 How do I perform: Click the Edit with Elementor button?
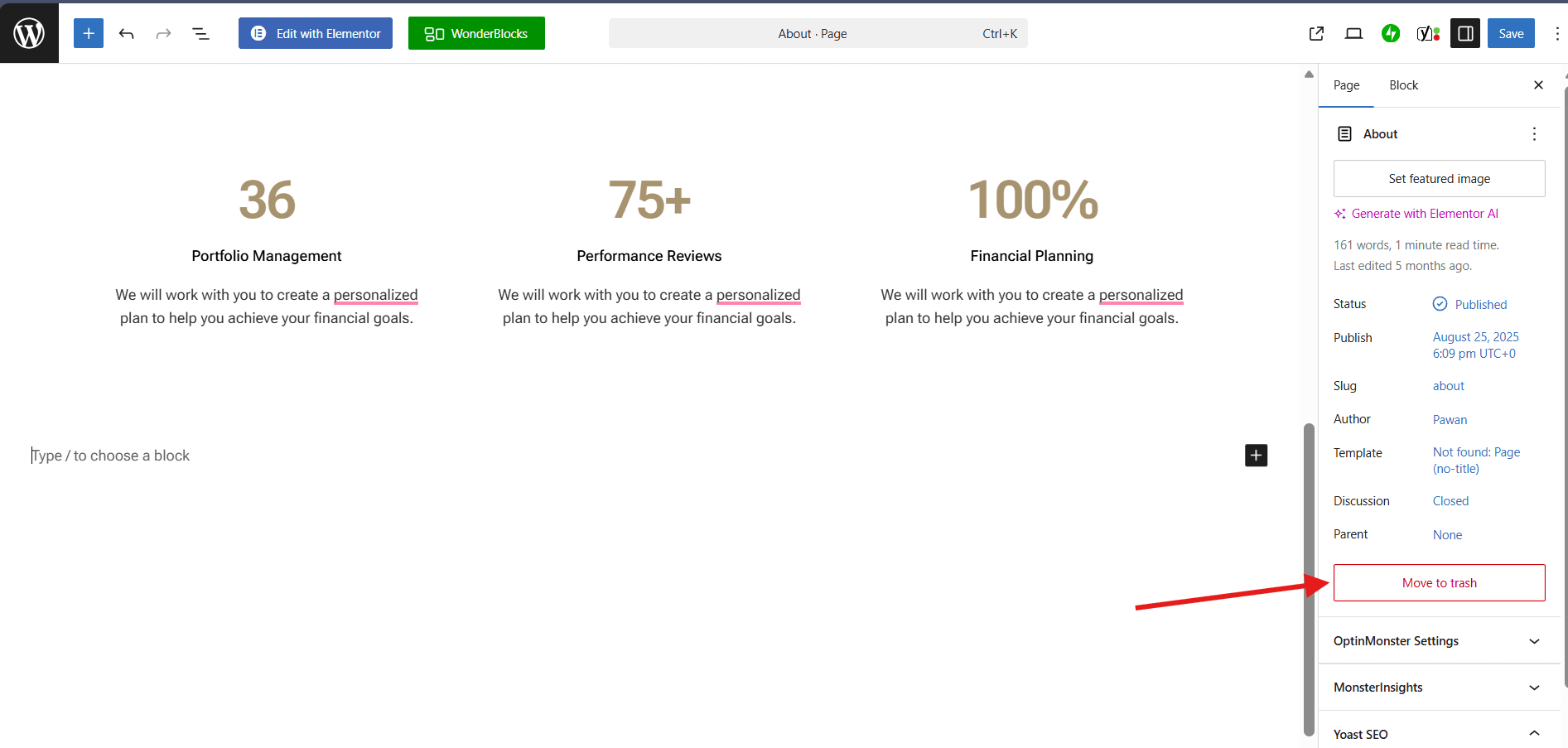tap(316, 33)
